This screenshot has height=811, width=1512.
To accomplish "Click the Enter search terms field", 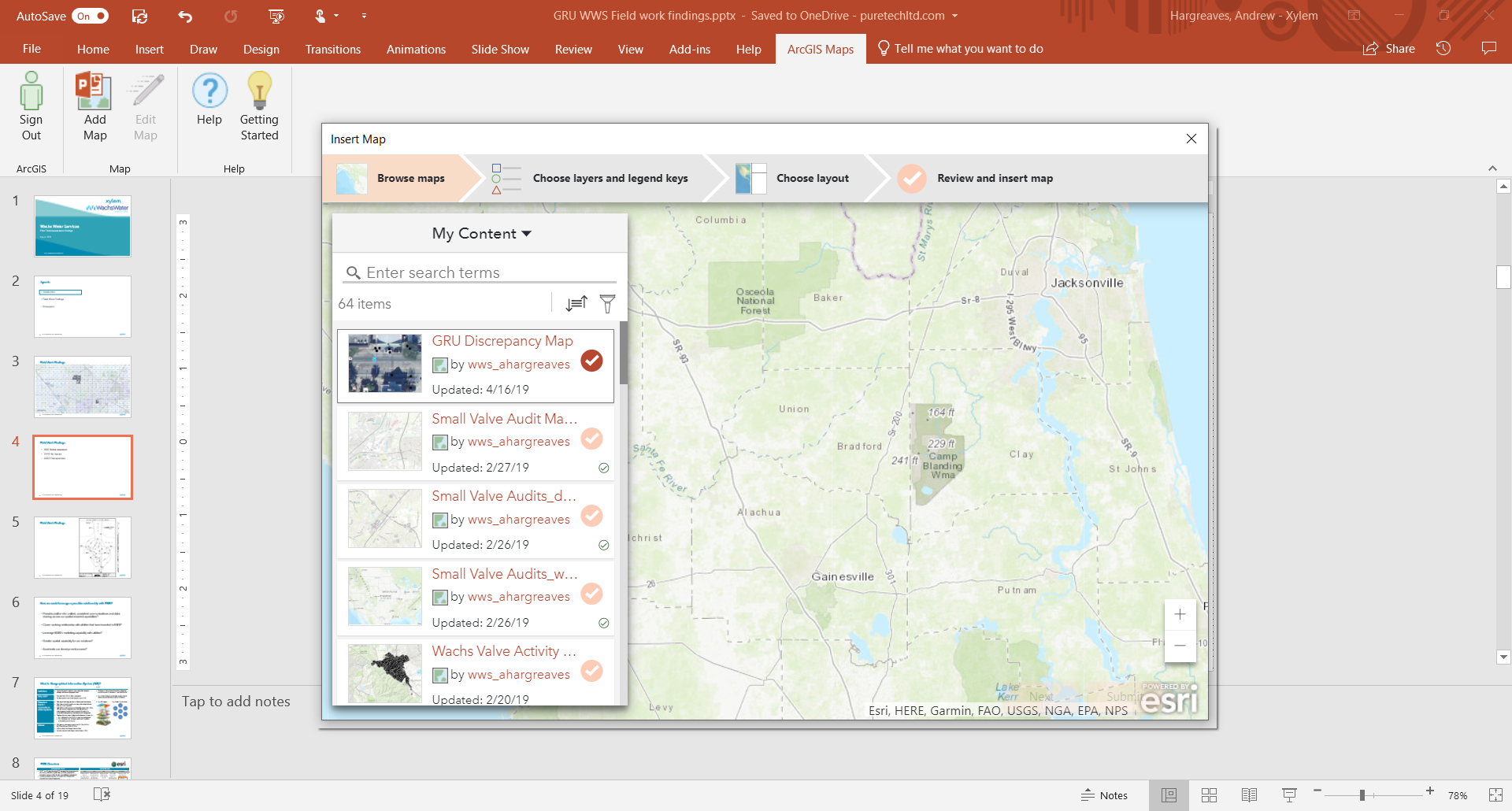I will (480, 272).
